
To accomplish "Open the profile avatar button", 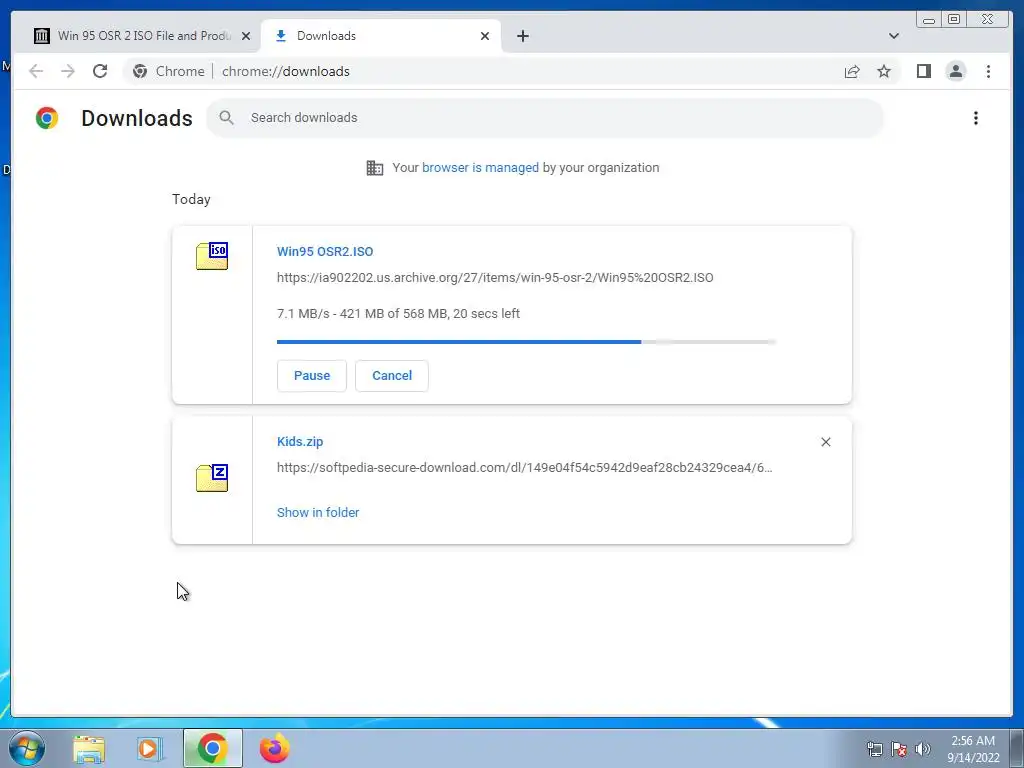I will [955, 71].
